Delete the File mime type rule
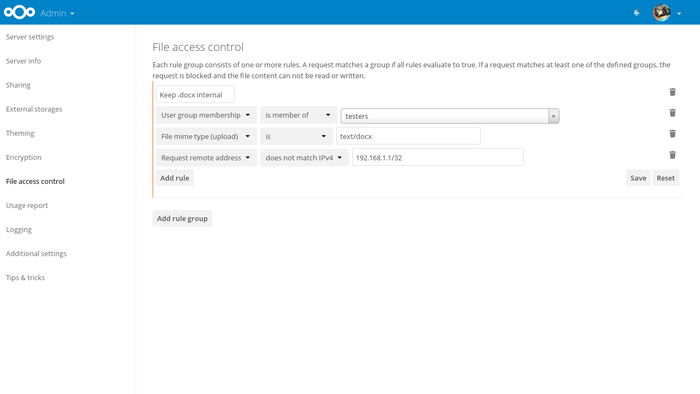Screen dimensions: 700x394 coord(672,133)
